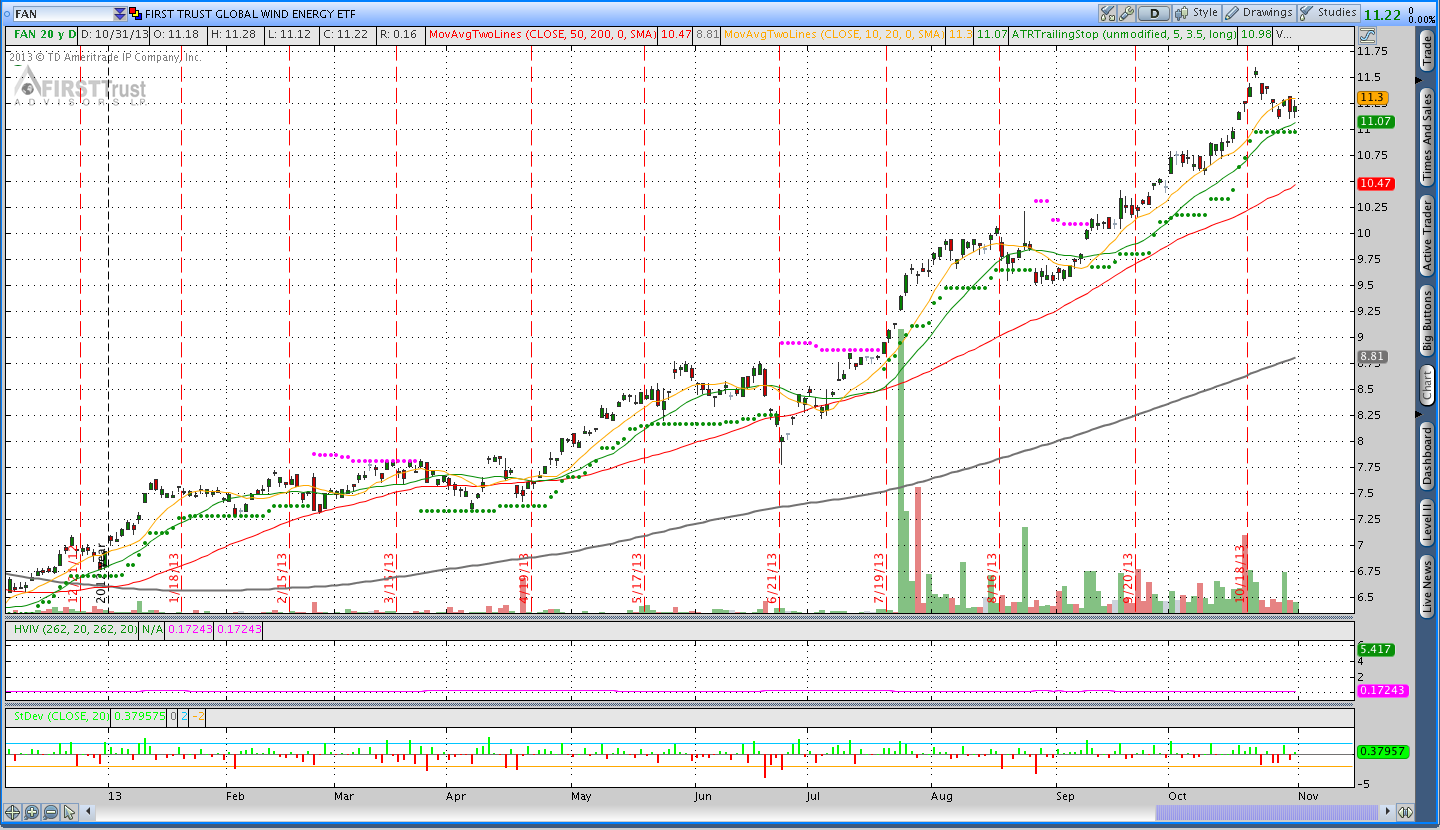Click the 0.17243 magenta axis bubble
This screenshot has width=1440, height=830.
coord(1383,691)
